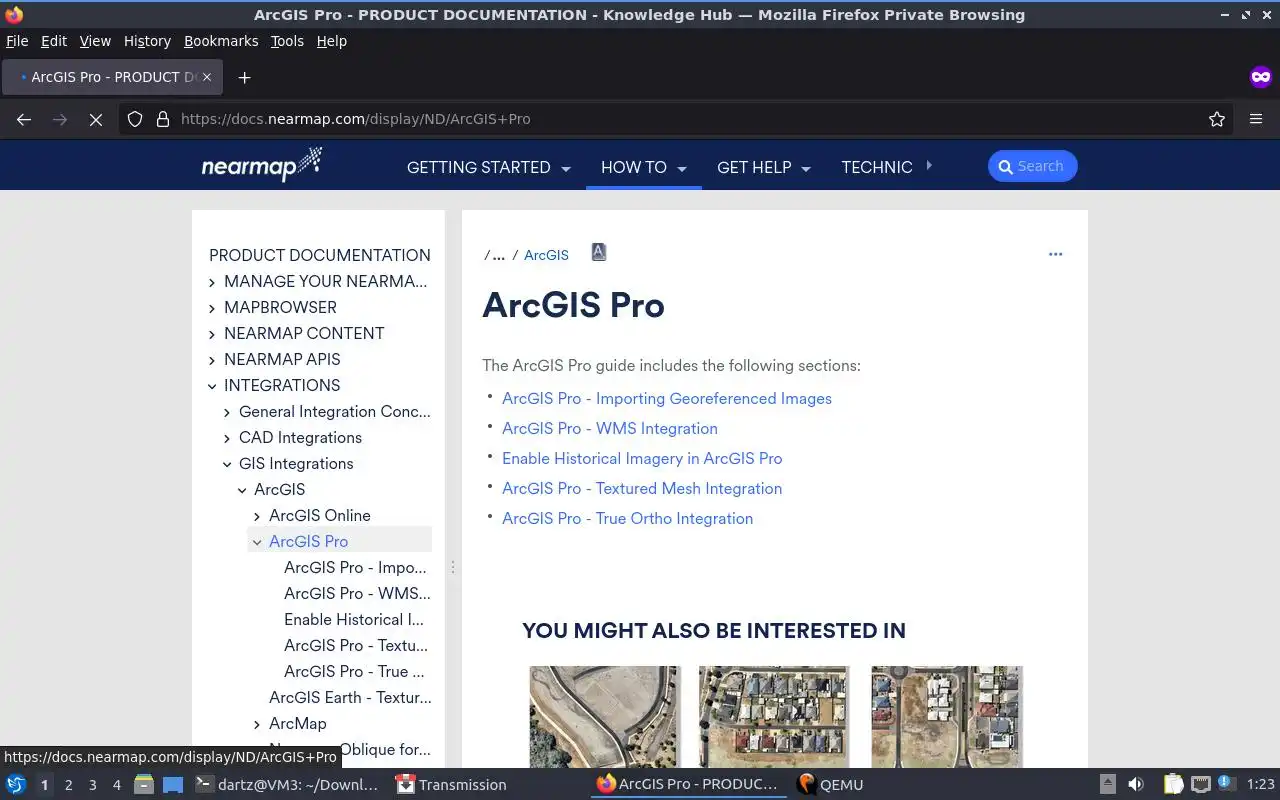Expand the NEARMAP CONTENT tree section
The height and width of the screenshot is (800, 1280).
[212, 334]
